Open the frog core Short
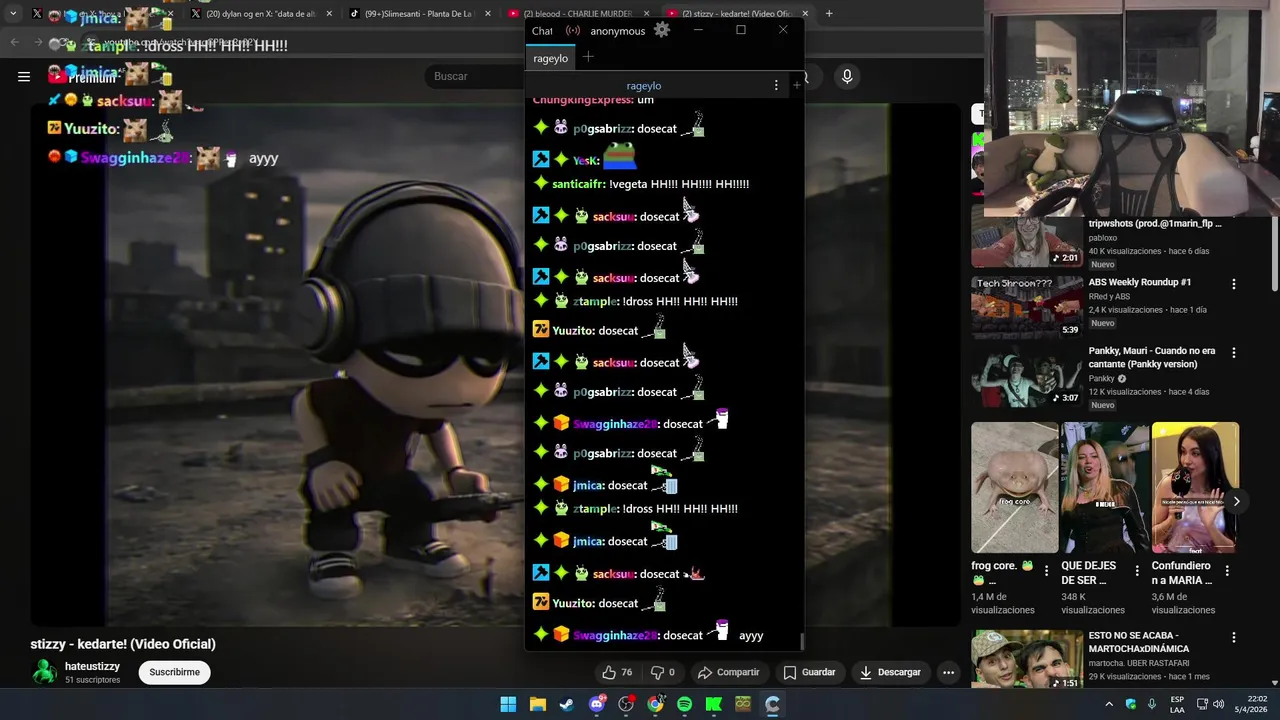 pos(1014,487)
